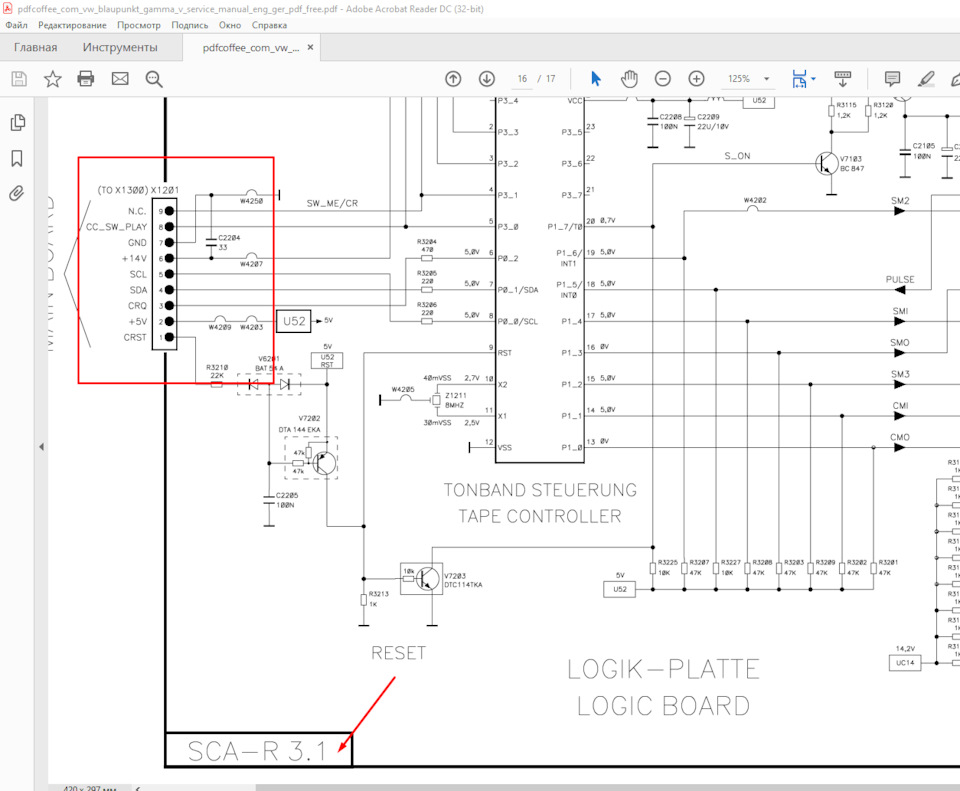Open the Attachments paperclip panel

coord(17,193)
